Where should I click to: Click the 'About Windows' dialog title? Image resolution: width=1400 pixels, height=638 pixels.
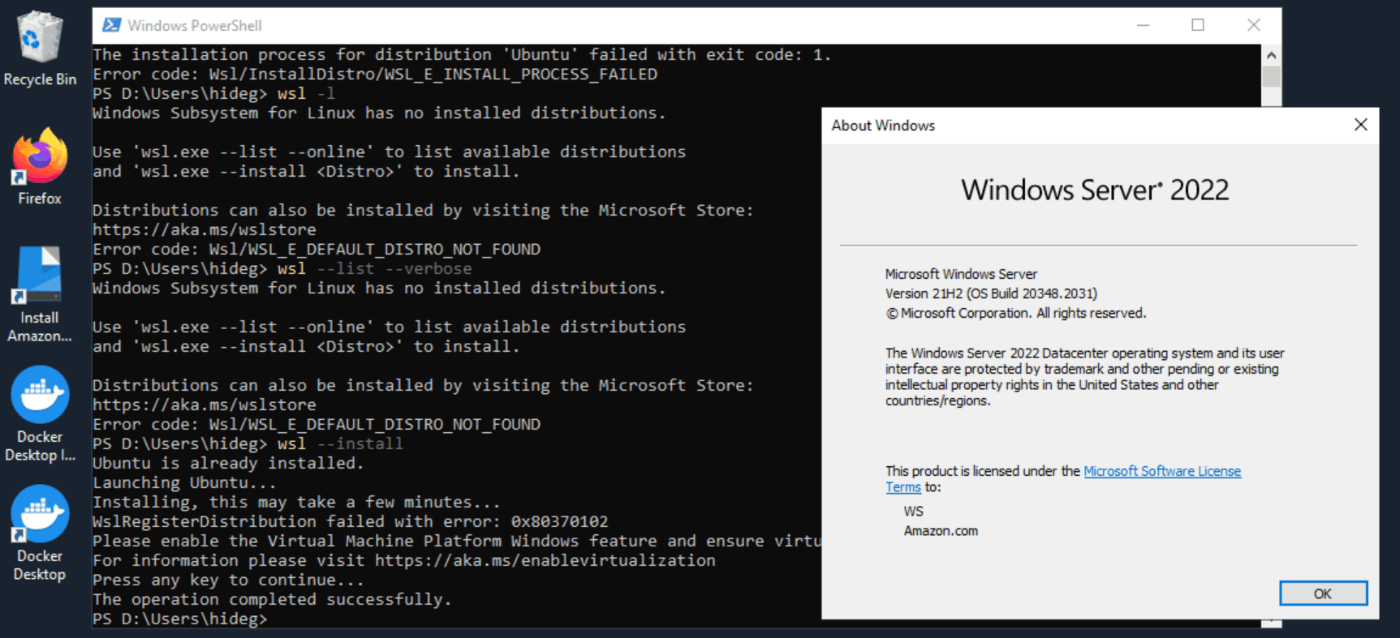(883, 125)
